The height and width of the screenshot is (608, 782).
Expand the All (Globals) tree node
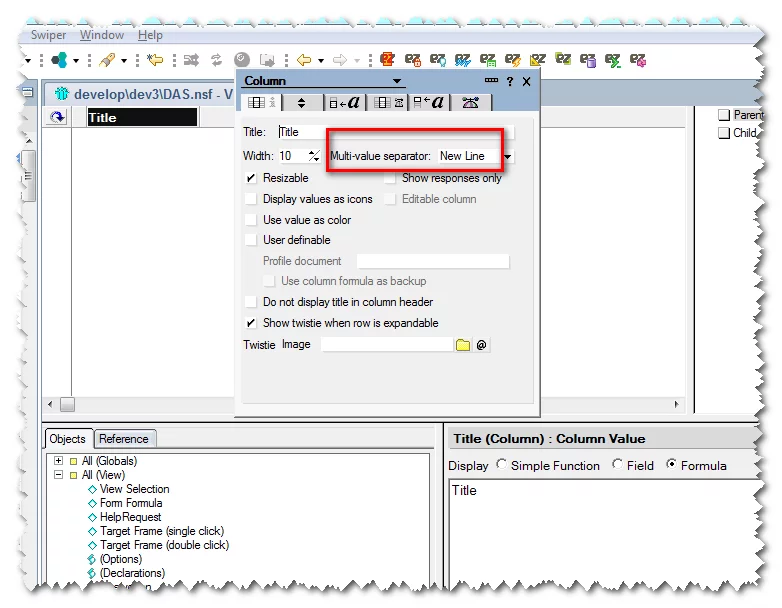click(59, 461)
